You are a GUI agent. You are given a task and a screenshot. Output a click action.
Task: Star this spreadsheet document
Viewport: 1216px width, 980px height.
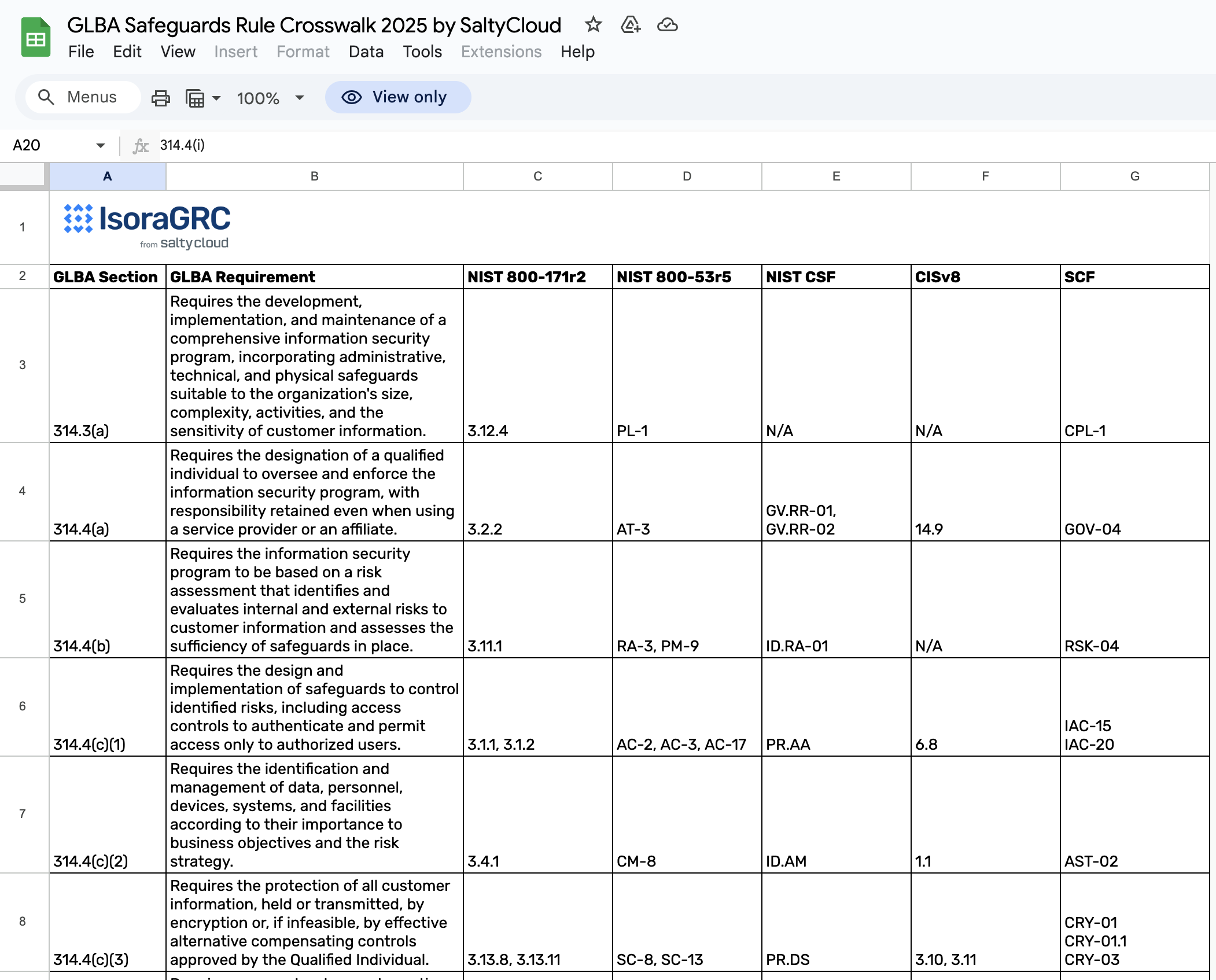(593, 25)
